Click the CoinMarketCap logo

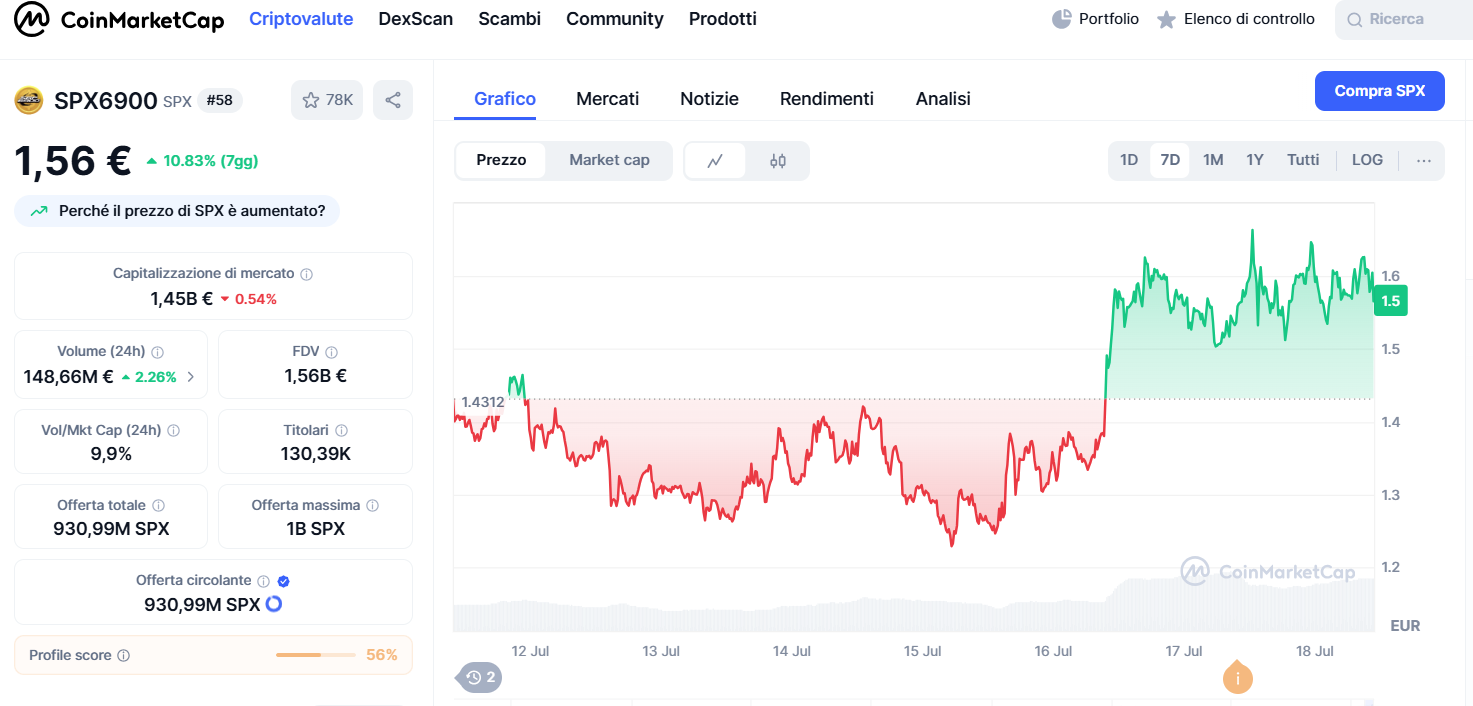pyautogui.click(x=119, y=19)
